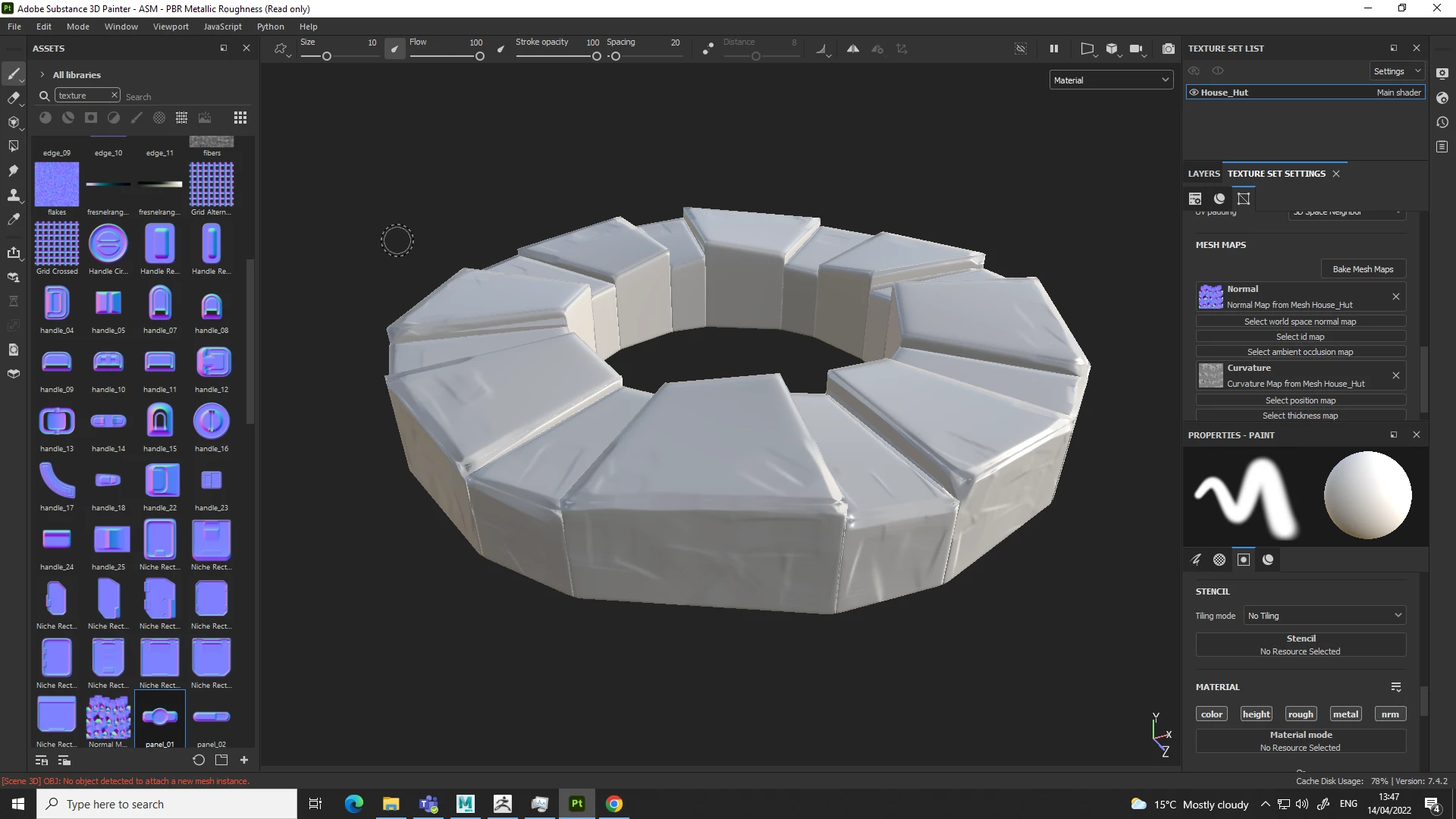Select the Polygon fill tool
The width and height of the screenshot is (1456, 819).
13,146
